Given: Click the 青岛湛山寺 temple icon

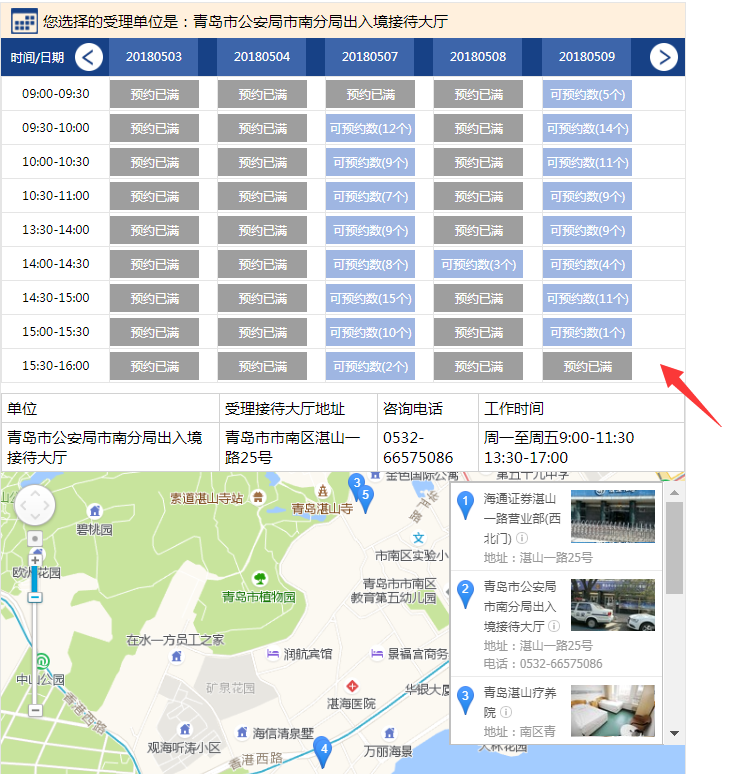Looking at the screenshot, I should [x=323, y=491].
